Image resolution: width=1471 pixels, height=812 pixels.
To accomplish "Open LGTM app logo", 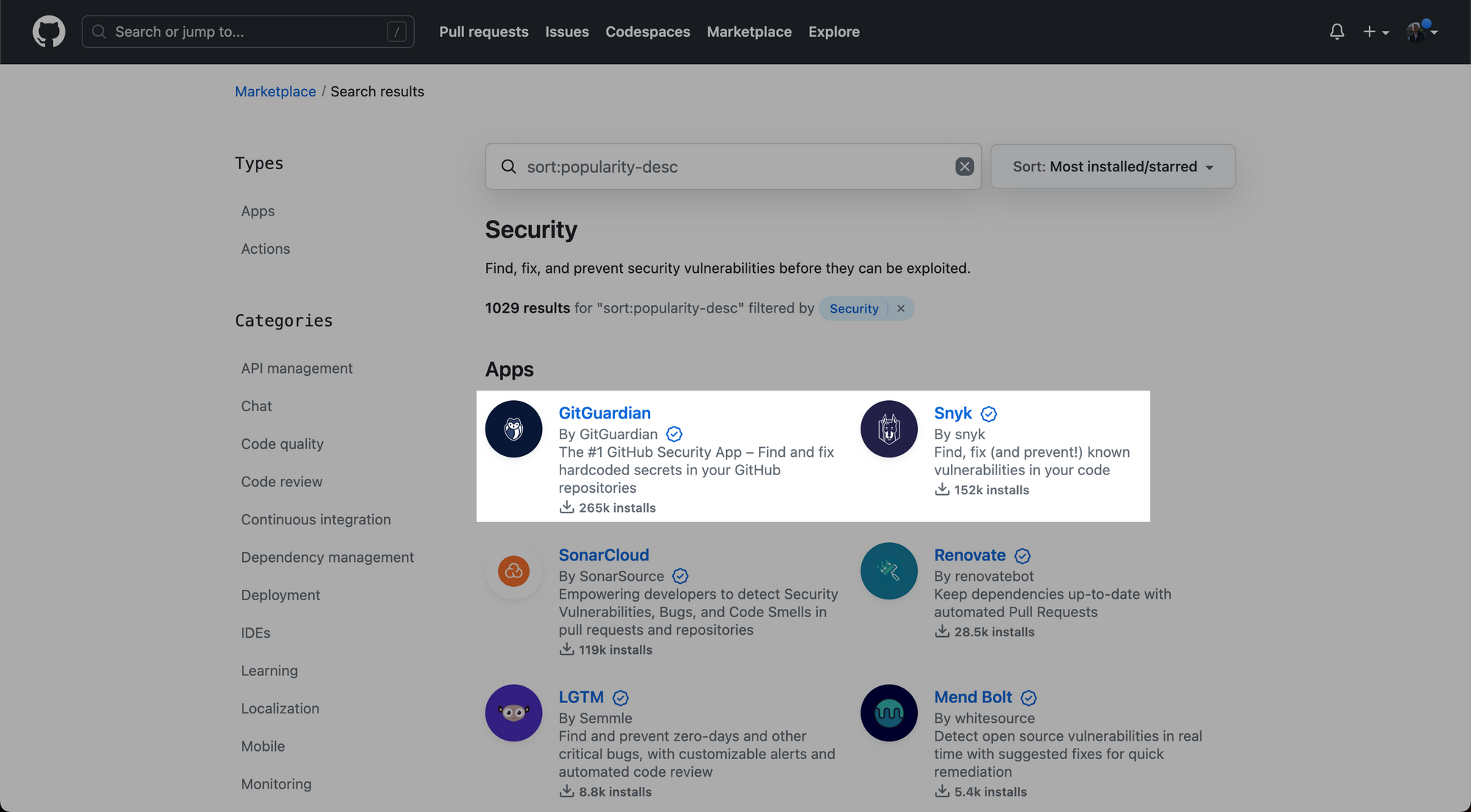I will 513,713.
